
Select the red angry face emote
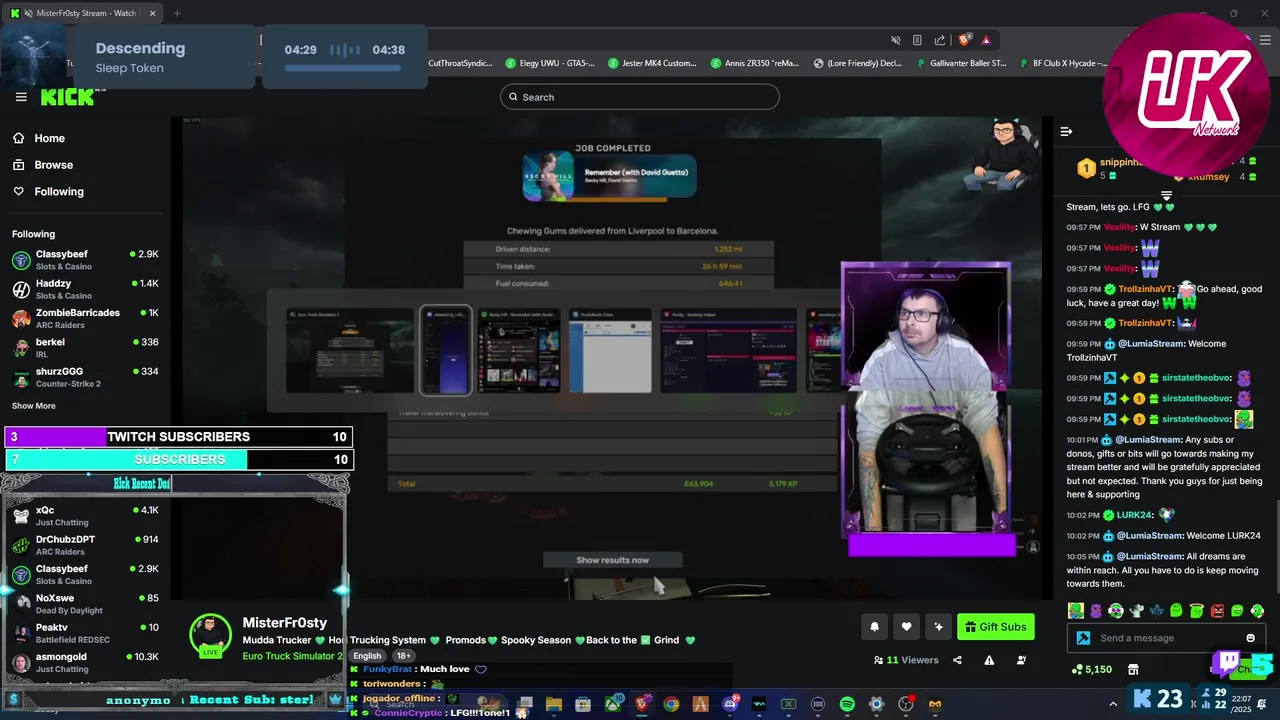pos(1217,611)
